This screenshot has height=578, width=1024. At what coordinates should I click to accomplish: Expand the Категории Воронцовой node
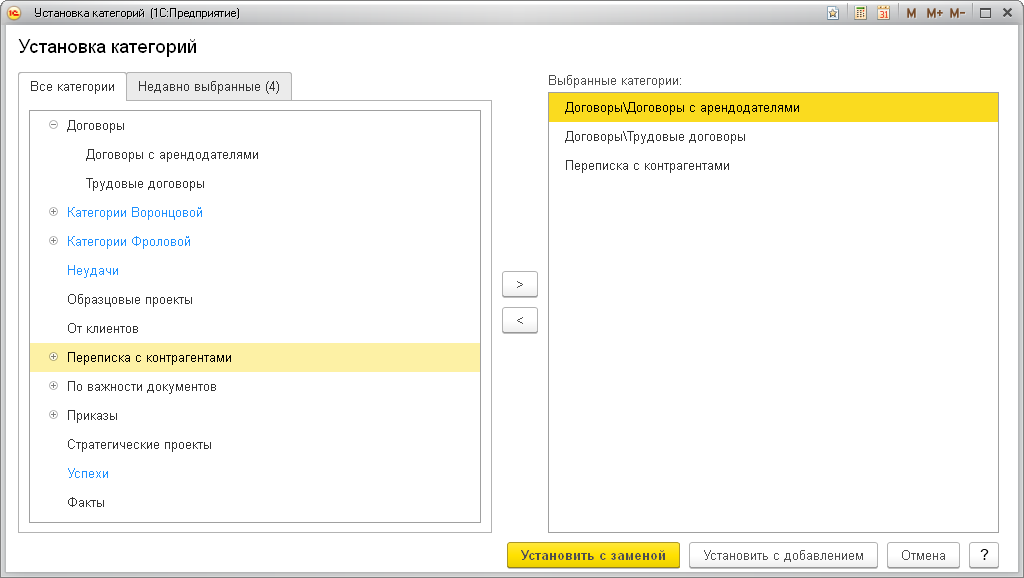[x=54, y=212]
